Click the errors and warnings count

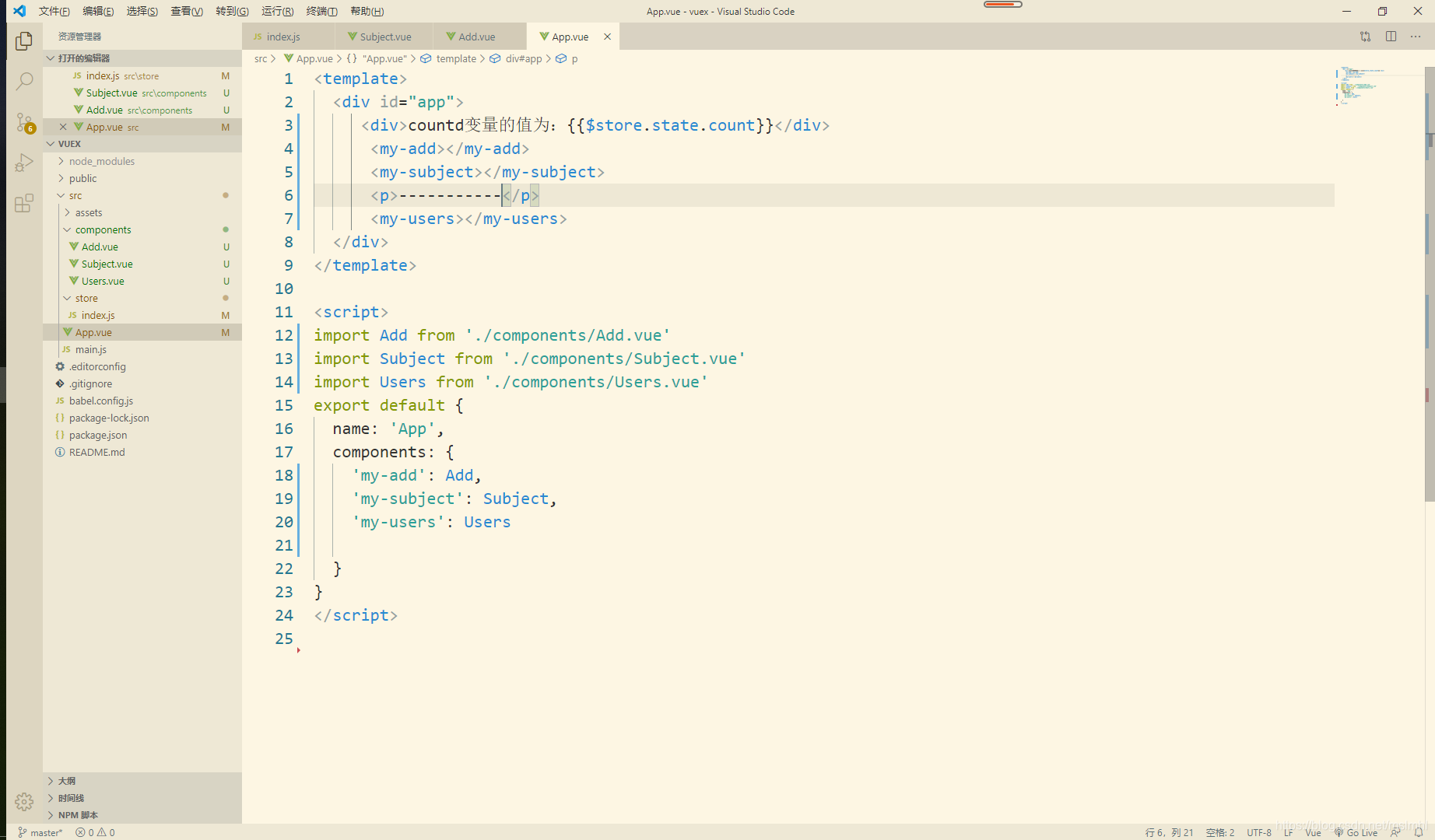pos(95,832)
